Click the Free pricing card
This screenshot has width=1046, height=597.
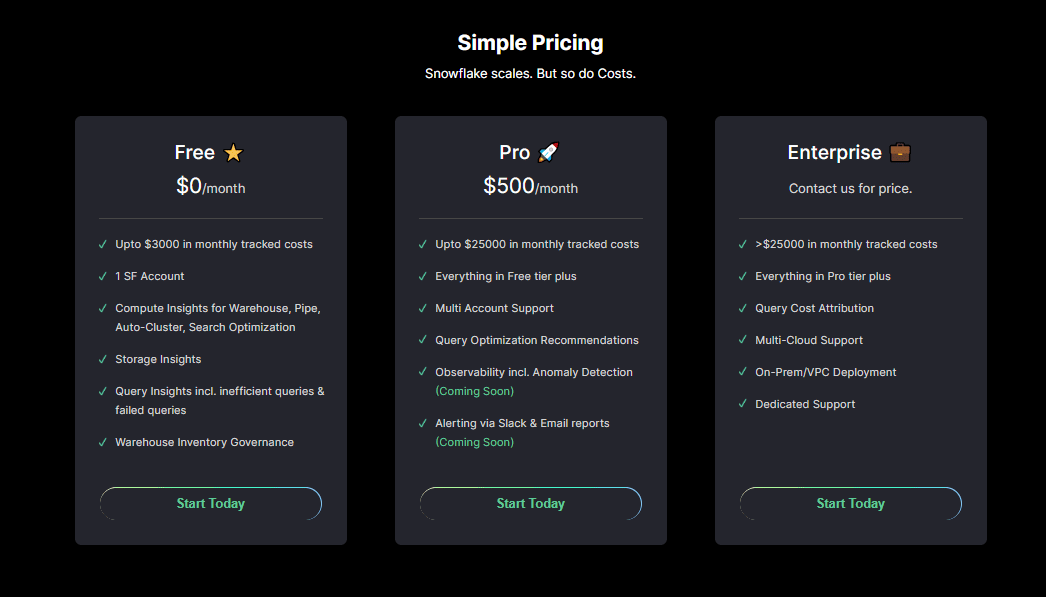coord(210,330)
